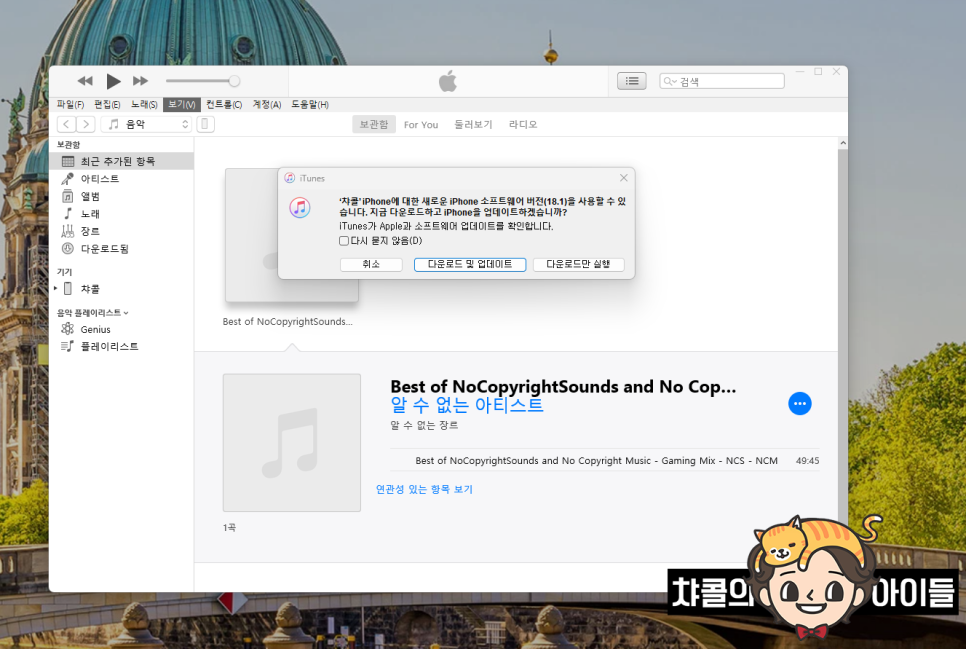This screenshot has width=966, height=649.
Task: Click the 취소 button in the dialog
Action: click(371, 265)
